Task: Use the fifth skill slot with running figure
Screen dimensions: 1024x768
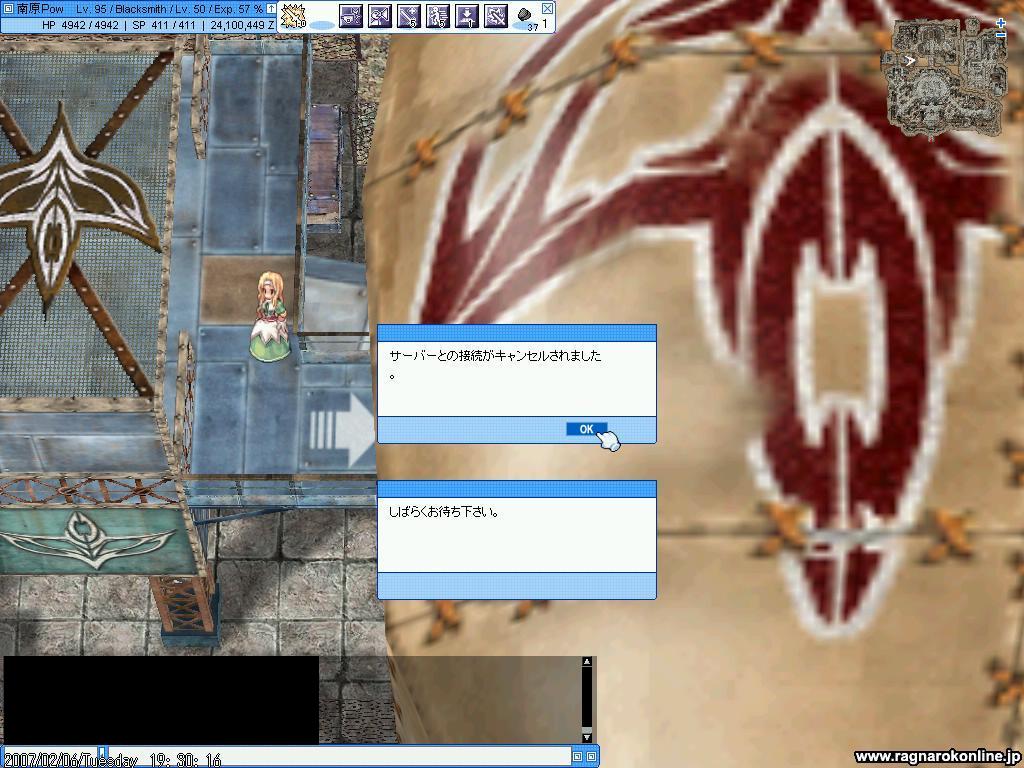Action: (x=438, y=16)
